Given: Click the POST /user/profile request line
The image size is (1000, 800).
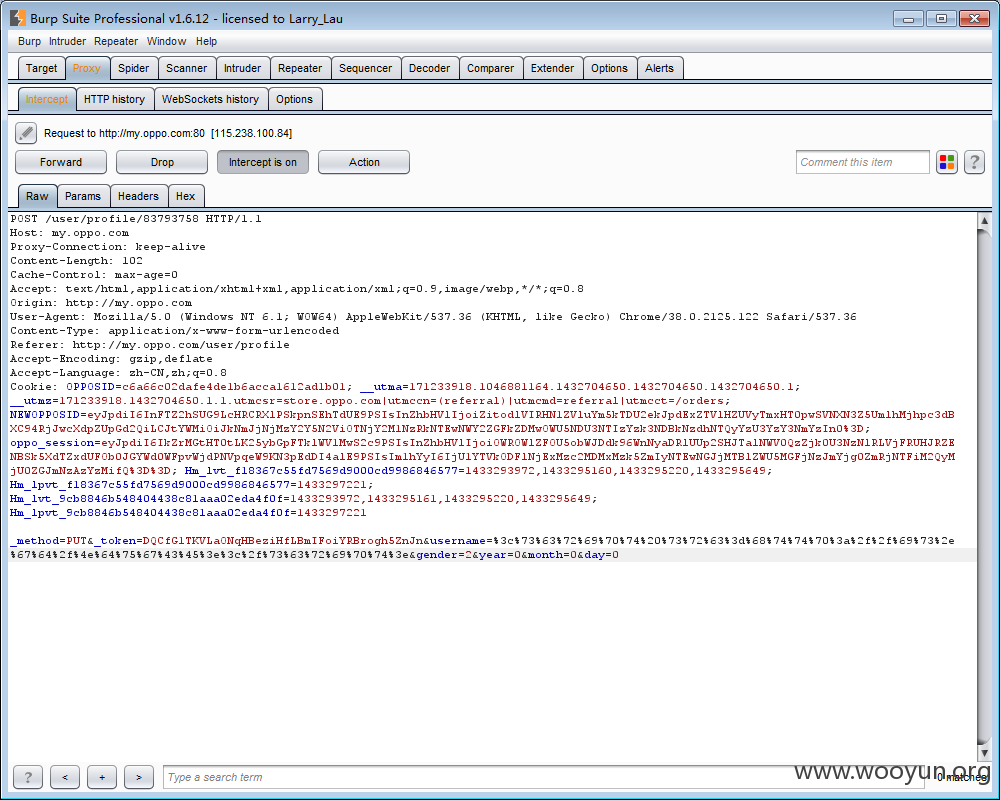Looking at the screenshot, I should 136,219.
